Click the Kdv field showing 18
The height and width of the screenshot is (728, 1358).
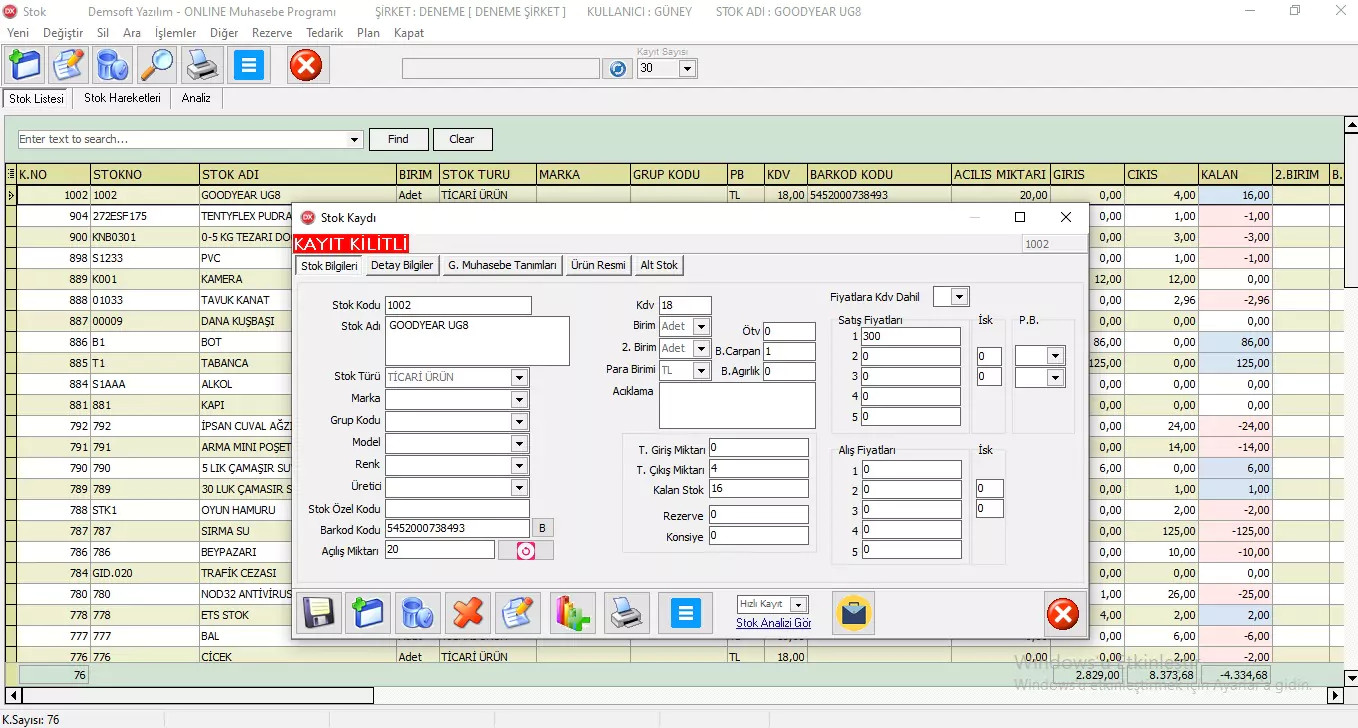coord(685,305)
